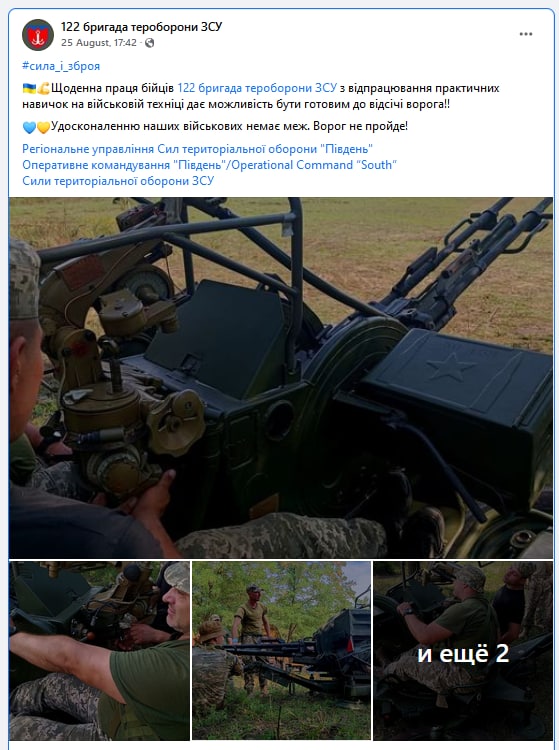Click the flexed biceps emoji
The image size is (559, 750).
tap(44, 88)
